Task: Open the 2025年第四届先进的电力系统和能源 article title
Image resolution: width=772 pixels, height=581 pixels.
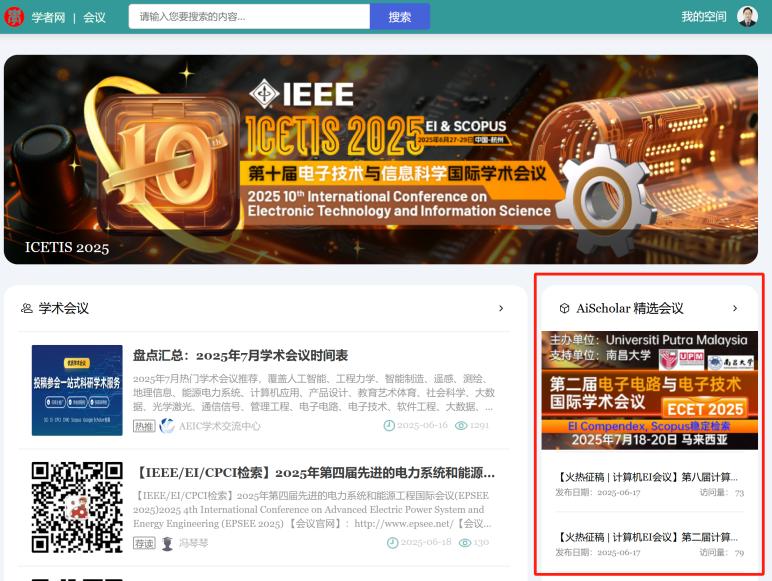Action: tap(313, 472)
